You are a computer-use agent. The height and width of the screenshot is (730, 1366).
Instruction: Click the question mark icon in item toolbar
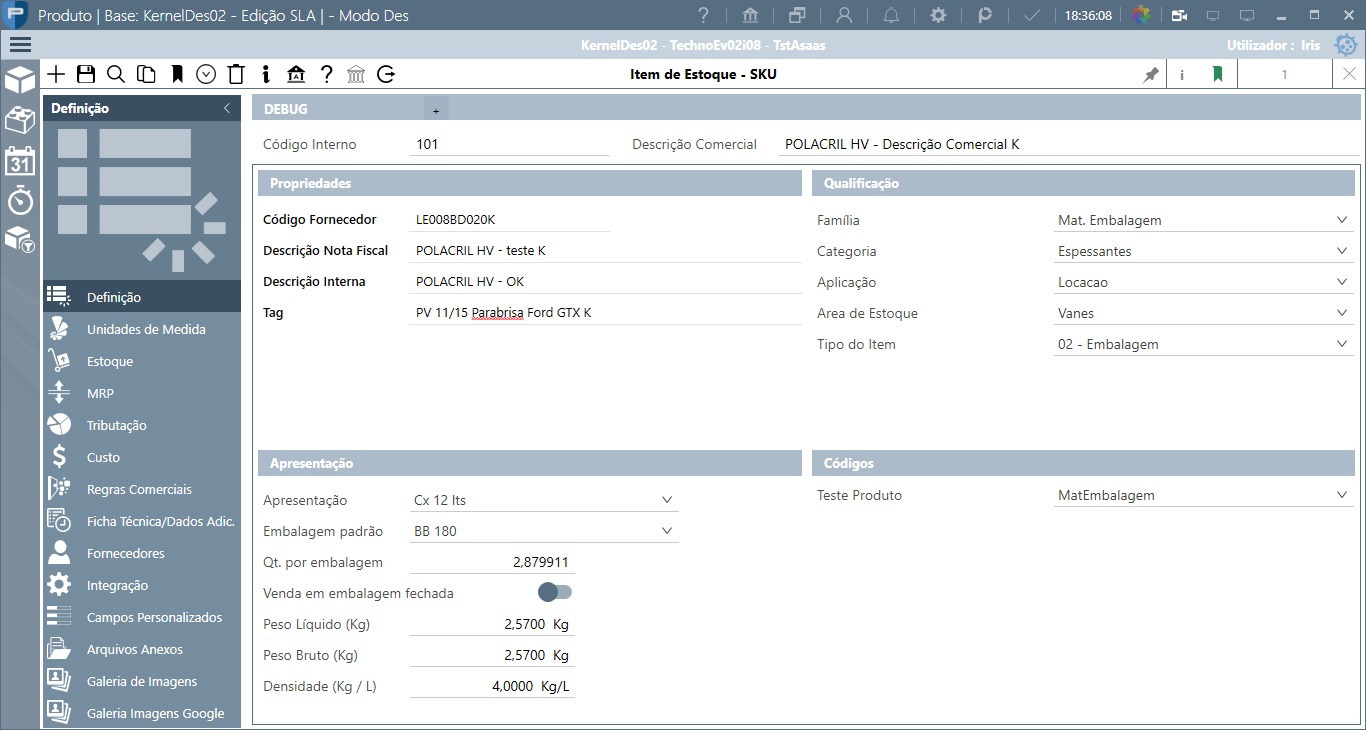(326, 74)
